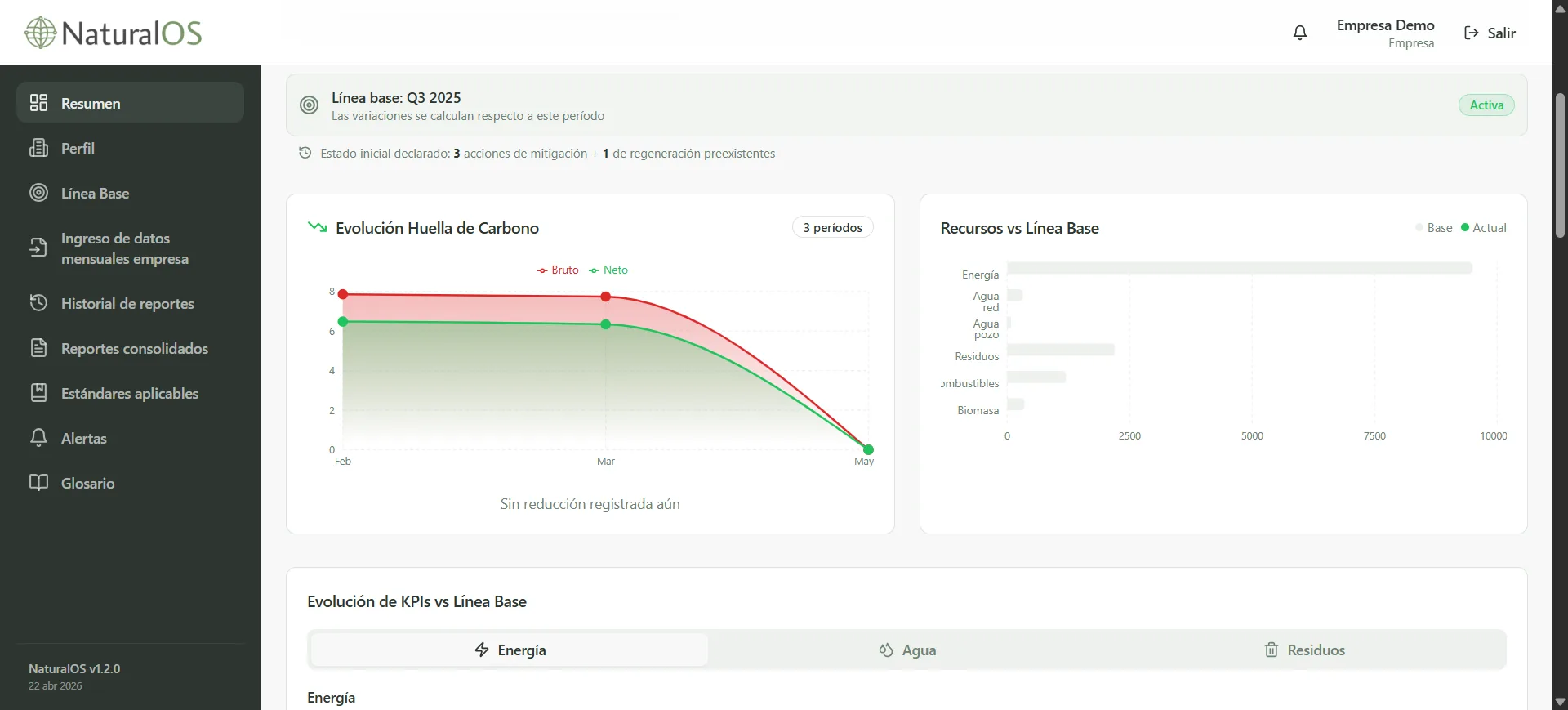Click the 'Recursos vs Línea Base' heading
Image resolution: width=1568 pixels, height=710 pixels.
coord(1019,228)
